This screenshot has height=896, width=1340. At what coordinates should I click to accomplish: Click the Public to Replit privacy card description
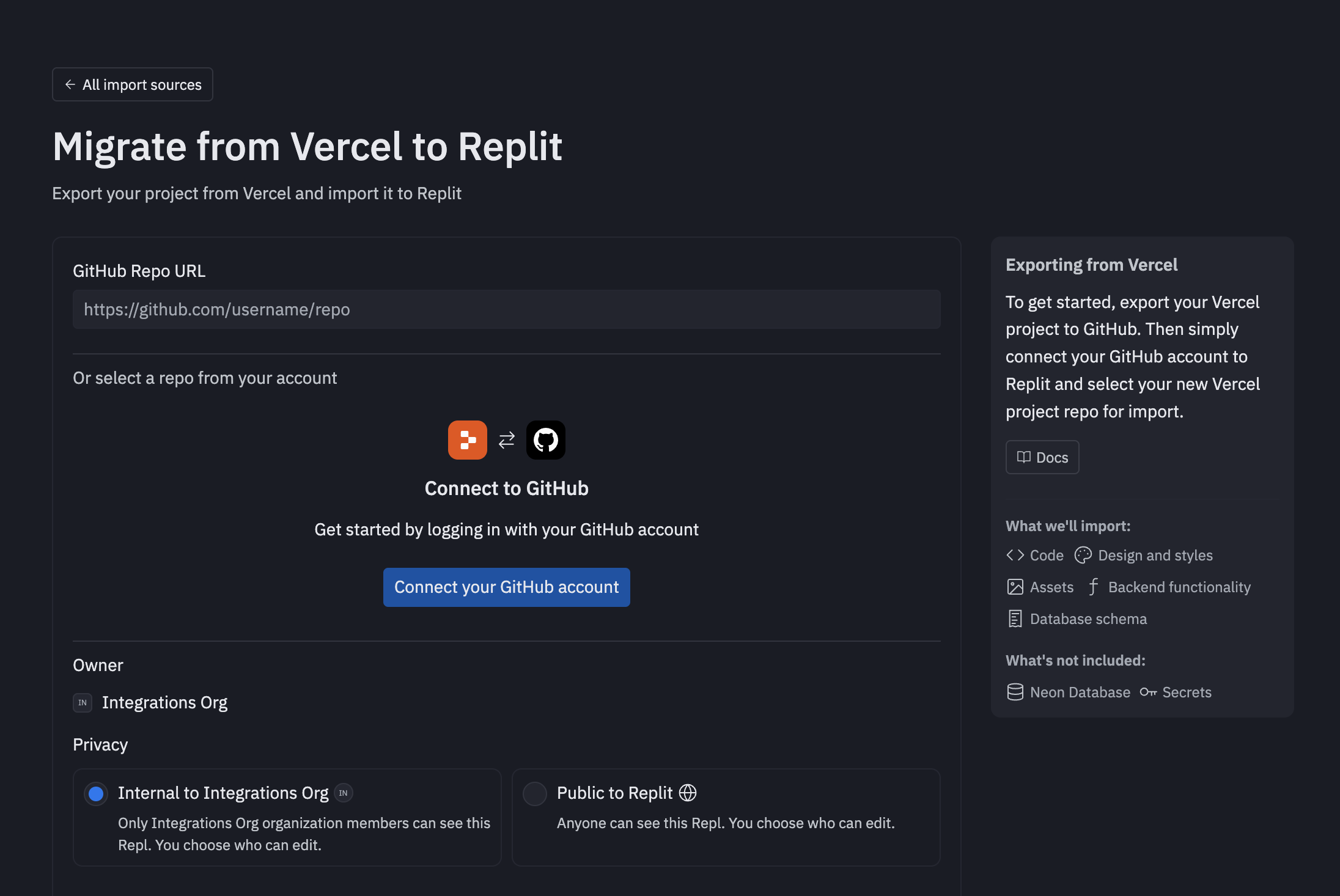(726, 823)
